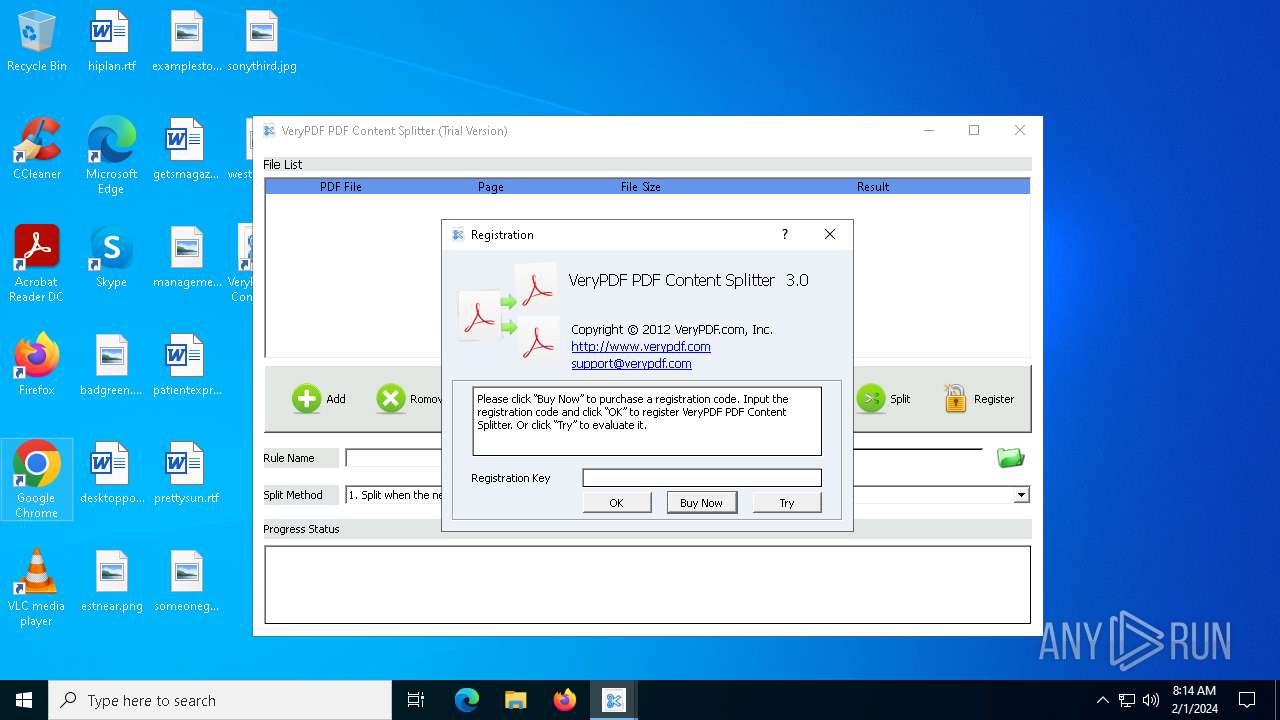Click the PDF File column header

point(341,187)
